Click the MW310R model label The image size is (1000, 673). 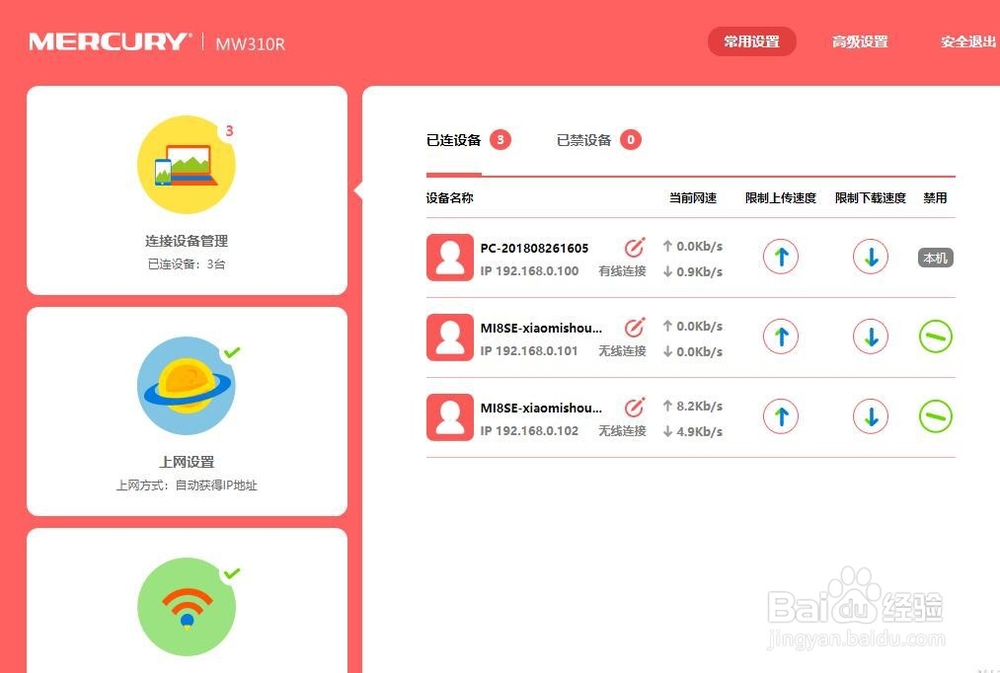coord(250,43)
